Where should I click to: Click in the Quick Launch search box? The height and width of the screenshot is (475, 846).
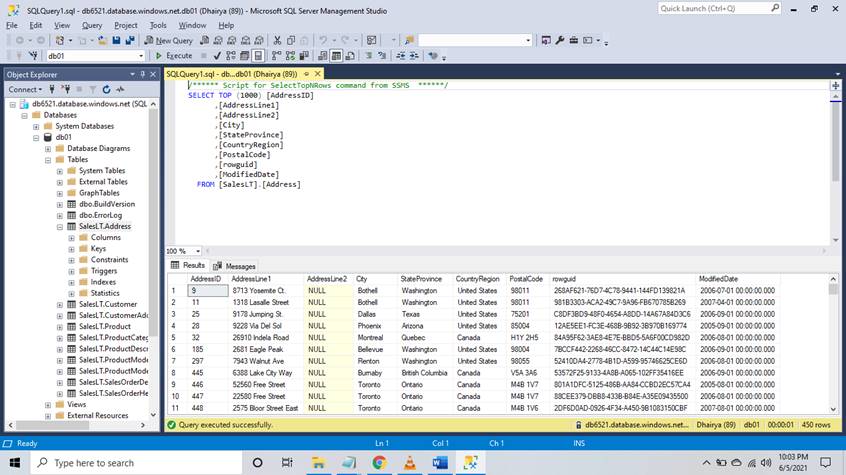[x=713, y=9]
